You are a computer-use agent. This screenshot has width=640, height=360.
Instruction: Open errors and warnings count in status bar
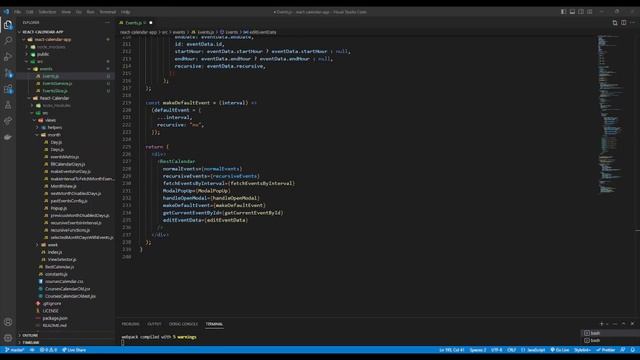pos(48,350)
